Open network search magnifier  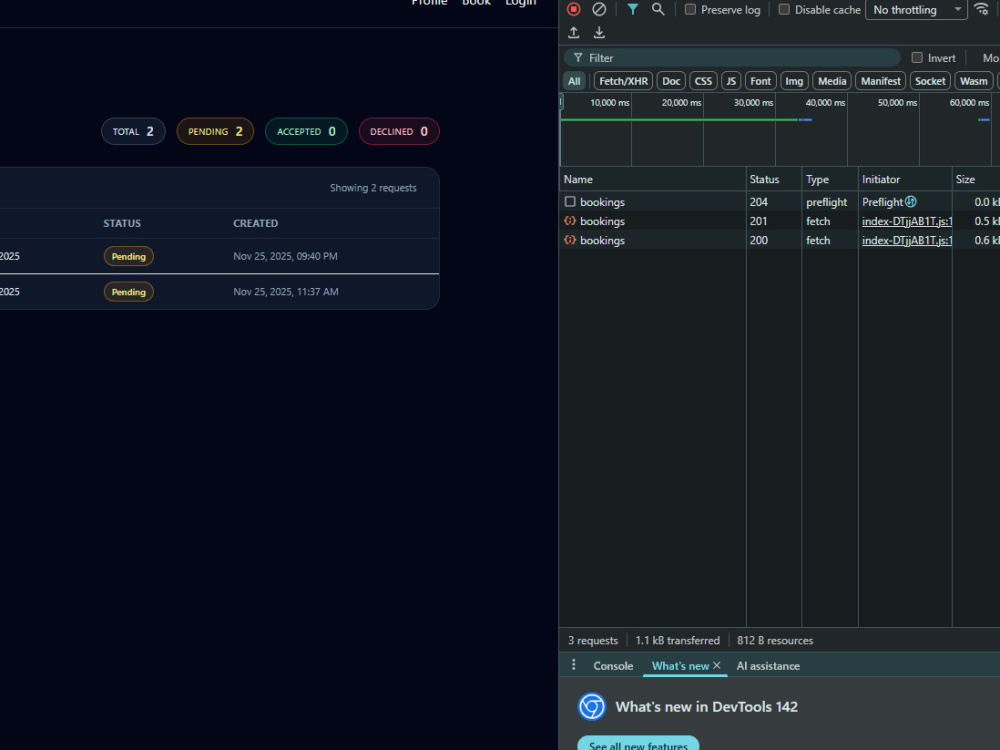click(x=658, y=9)
